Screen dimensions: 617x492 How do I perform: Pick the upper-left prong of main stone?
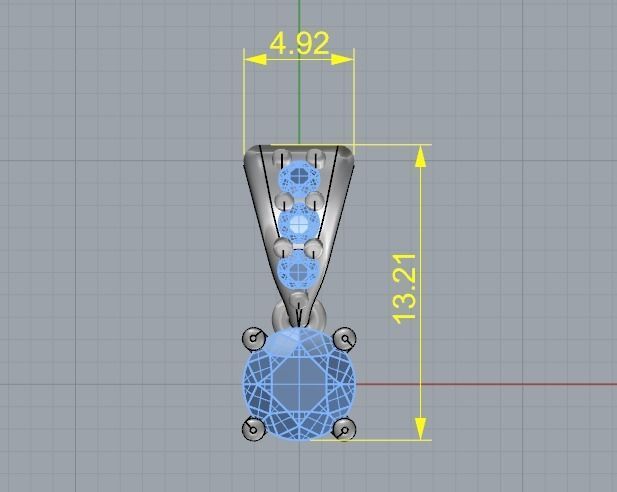[x=254, y=338]
